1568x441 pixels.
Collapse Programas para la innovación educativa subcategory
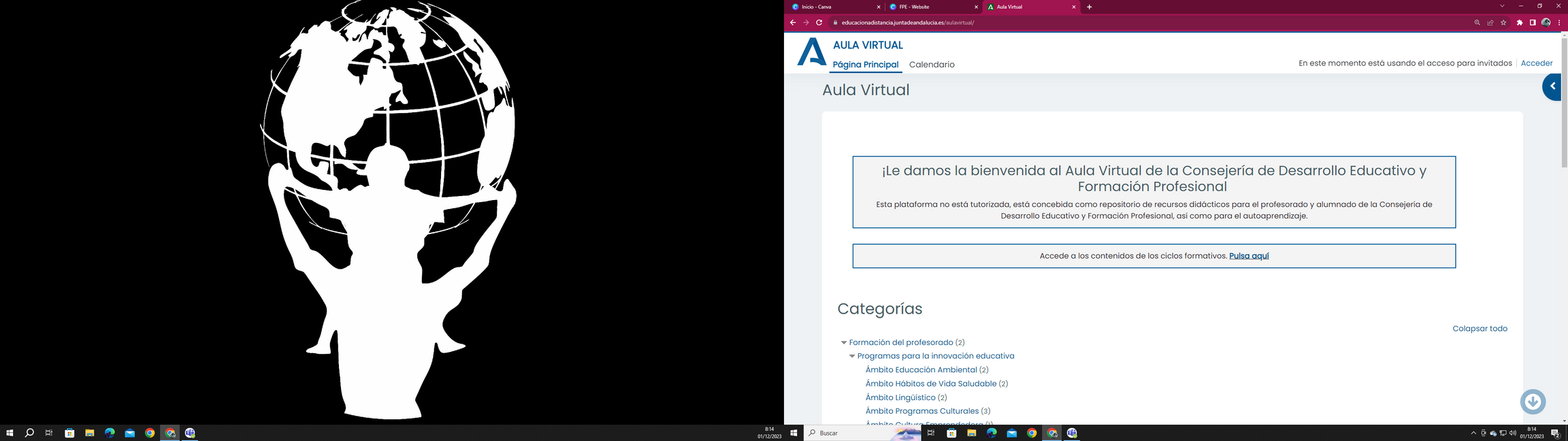852,357
